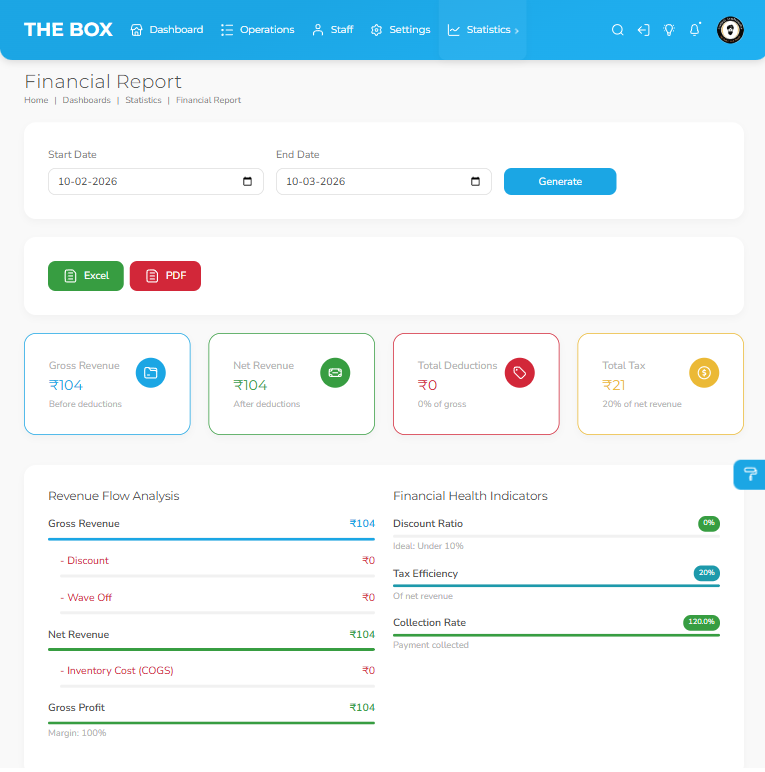The image size is (765, 772).
Task: Click the Generate button
Action: 560,182
